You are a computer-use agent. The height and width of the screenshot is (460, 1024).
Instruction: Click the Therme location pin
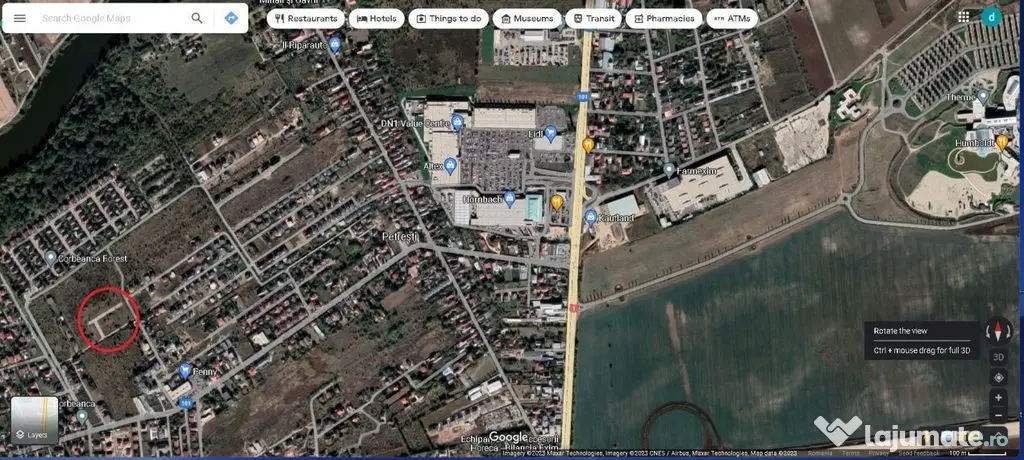click(983, 97)
